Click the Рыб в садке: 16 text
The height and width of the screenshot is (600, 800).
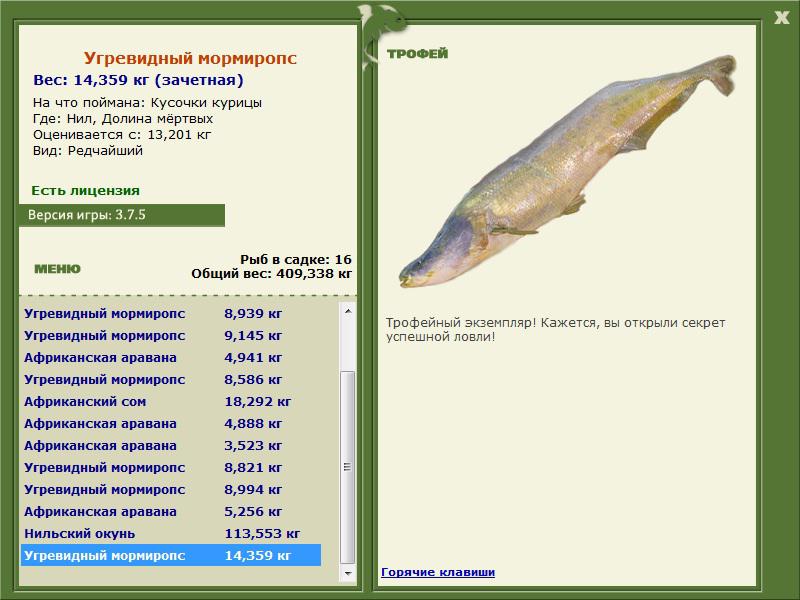(x=296, y=259)
